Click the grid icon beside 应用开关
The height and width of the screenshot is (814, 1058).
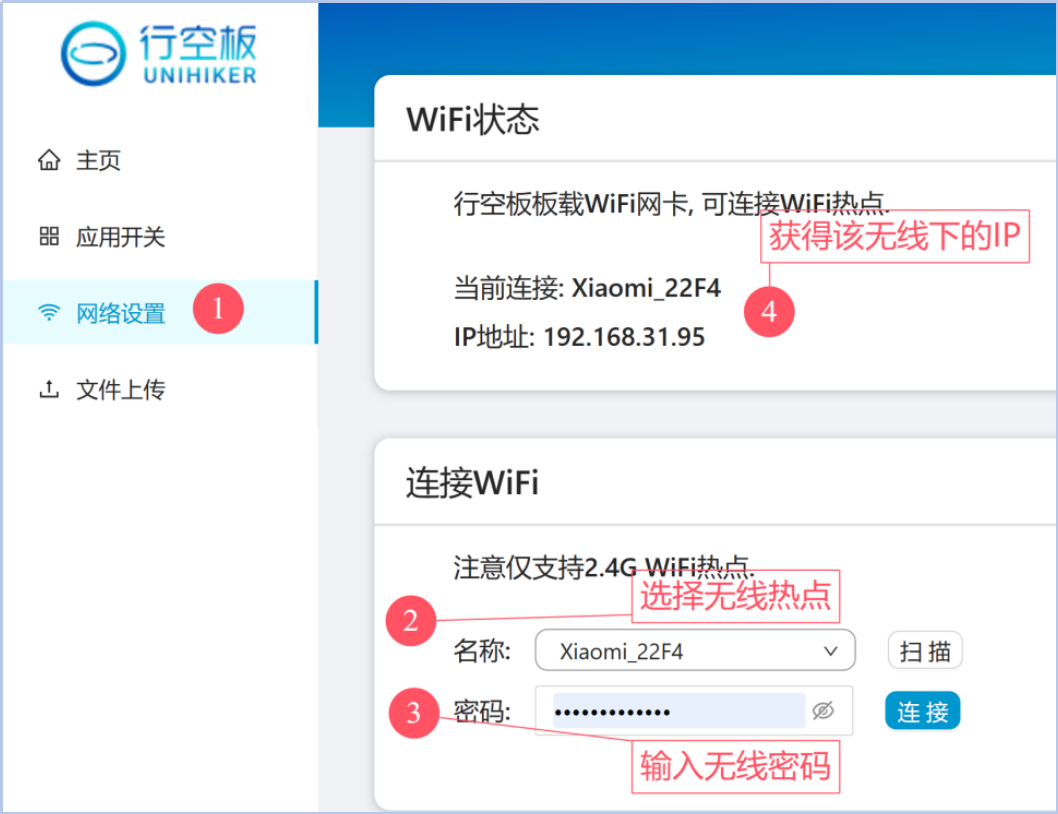point(49,236)
